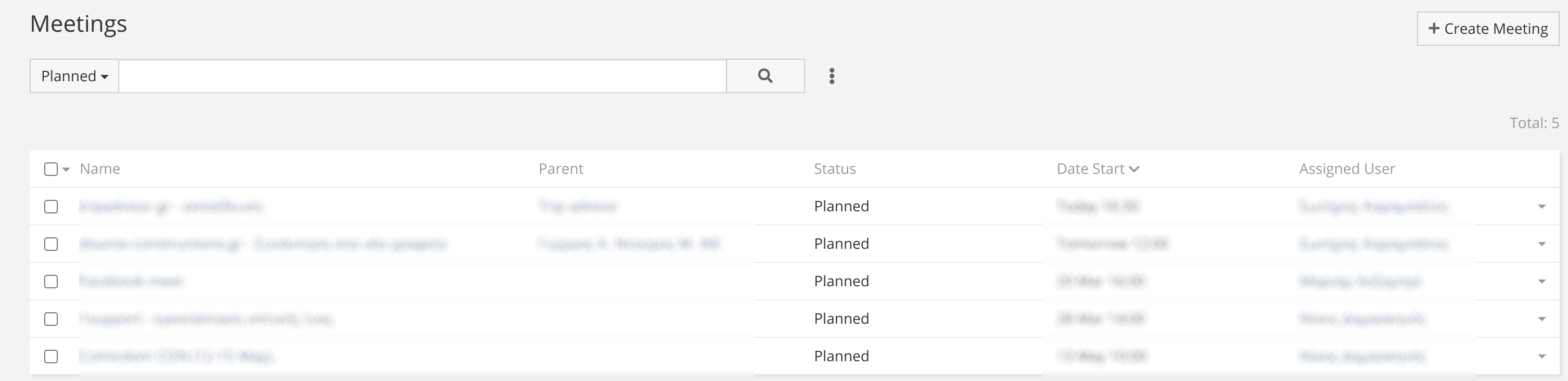Image resolution: width=1568 pixels, height=381 pixels.
Task: Click the Create Meeting button
Action: click(x=1488, y=29)
